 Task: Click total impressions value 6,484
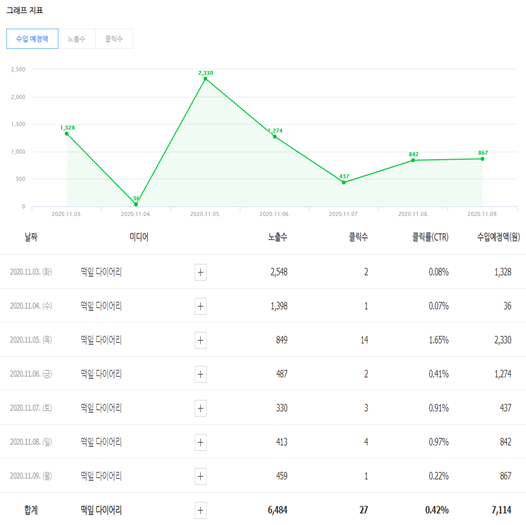pyautogui.click(x=277, y=510)
